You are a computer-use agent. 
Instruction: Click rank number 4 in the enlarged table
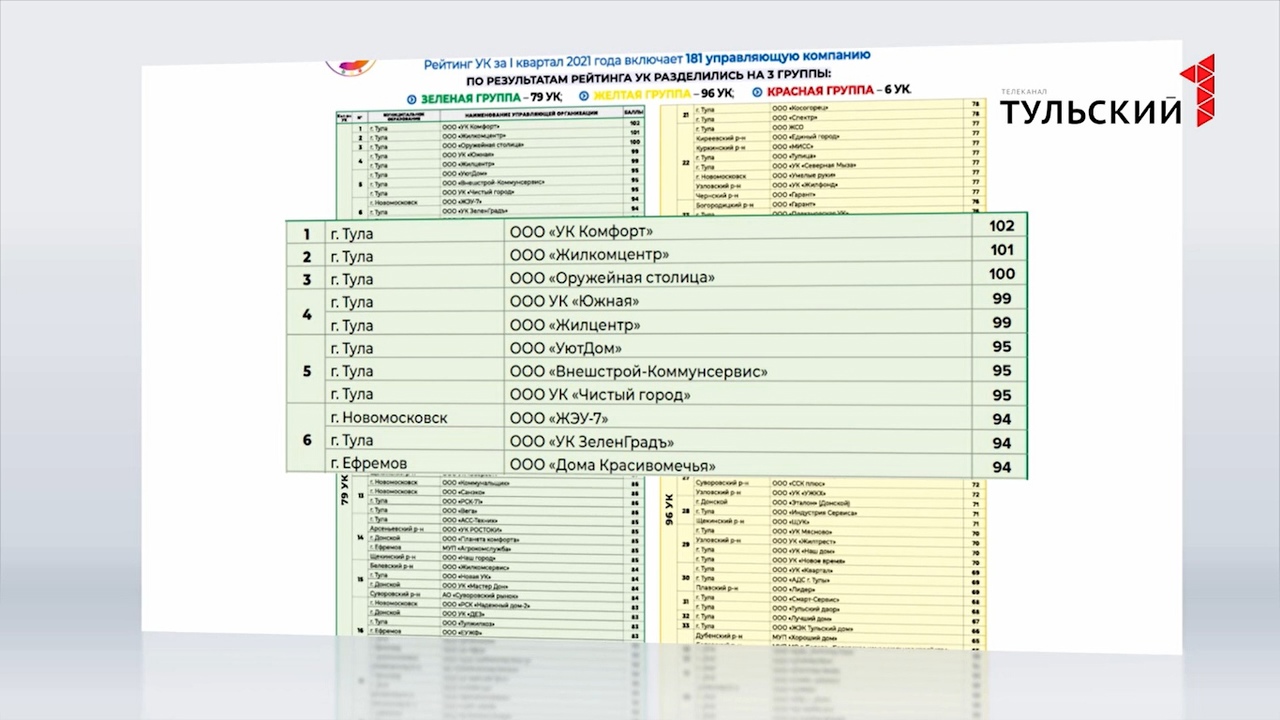click(307, 314)
